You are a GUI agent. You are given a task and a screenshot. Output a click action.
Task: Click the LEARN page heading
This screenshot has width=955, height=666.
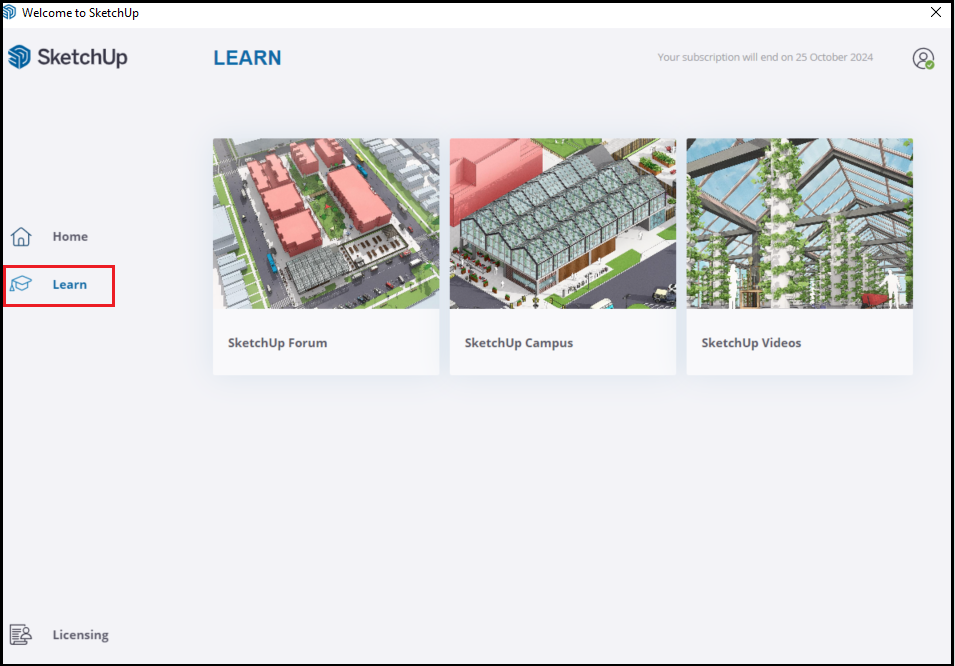[247, 57]
